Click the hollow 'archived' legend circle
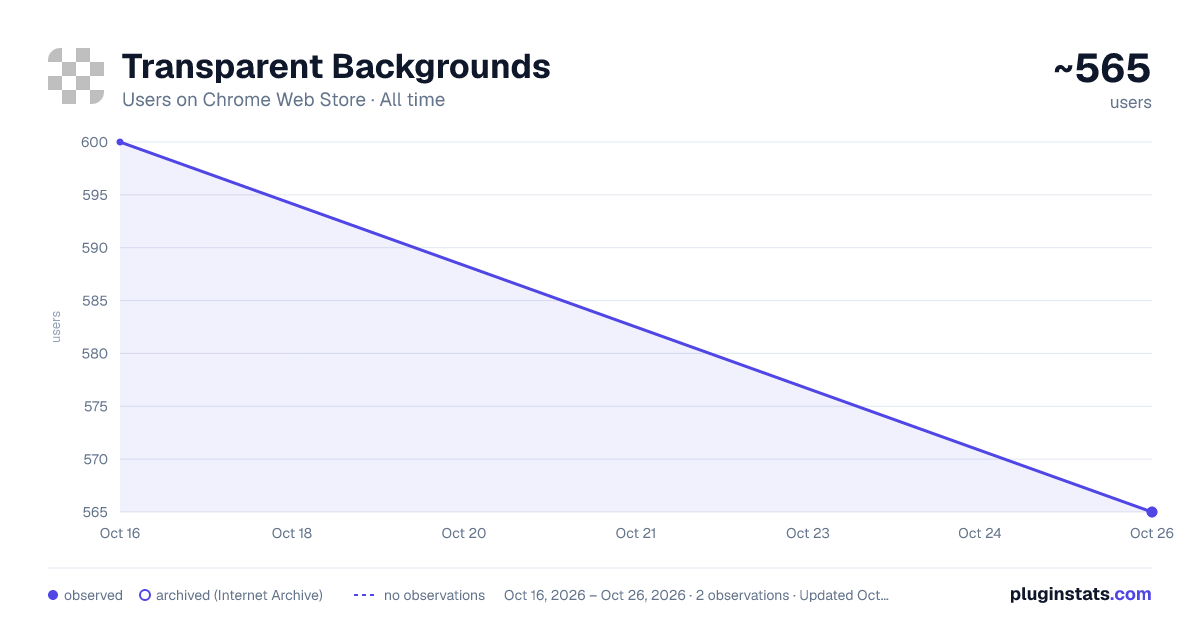Image resolution: width=1200 pixels, height=630 pixels. [145, 595]
